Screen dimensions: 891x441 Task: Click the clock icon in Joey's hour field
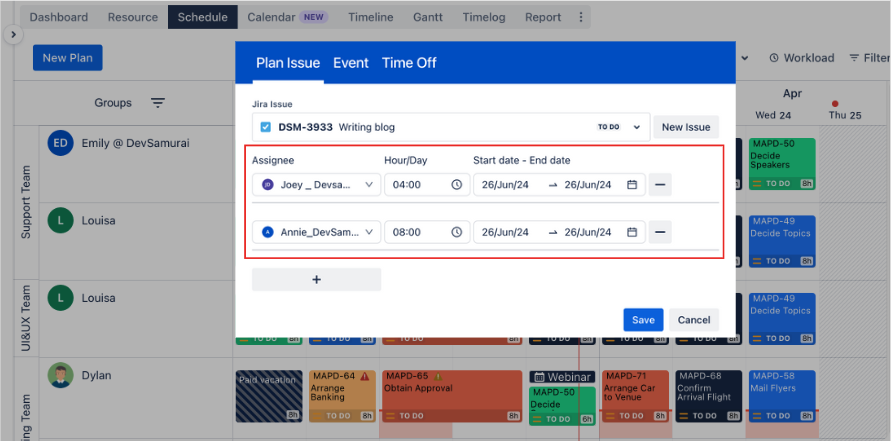[456, 185]
